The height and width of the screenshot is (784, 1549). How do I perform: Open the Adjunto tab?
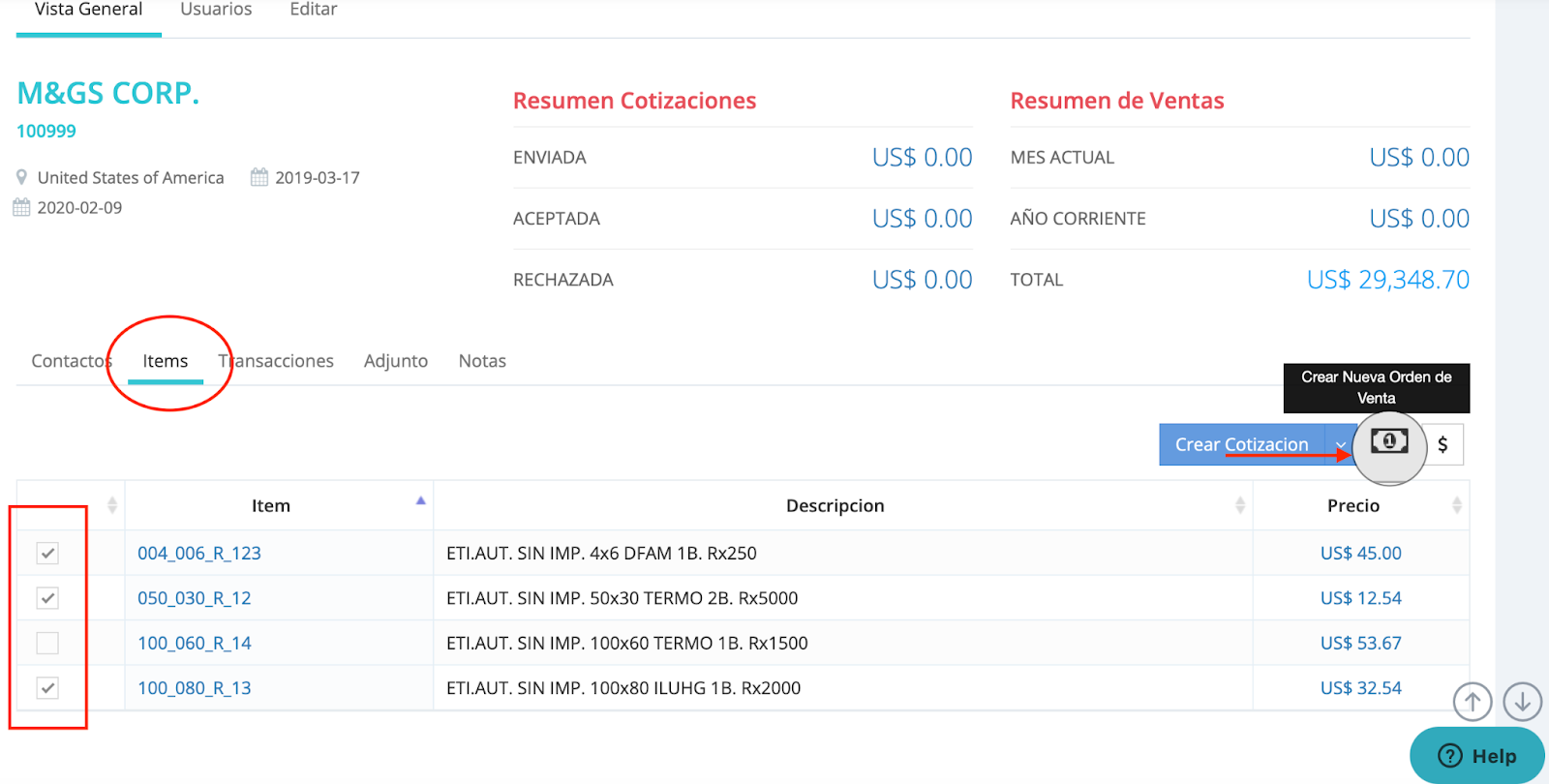tap(396, 361)
